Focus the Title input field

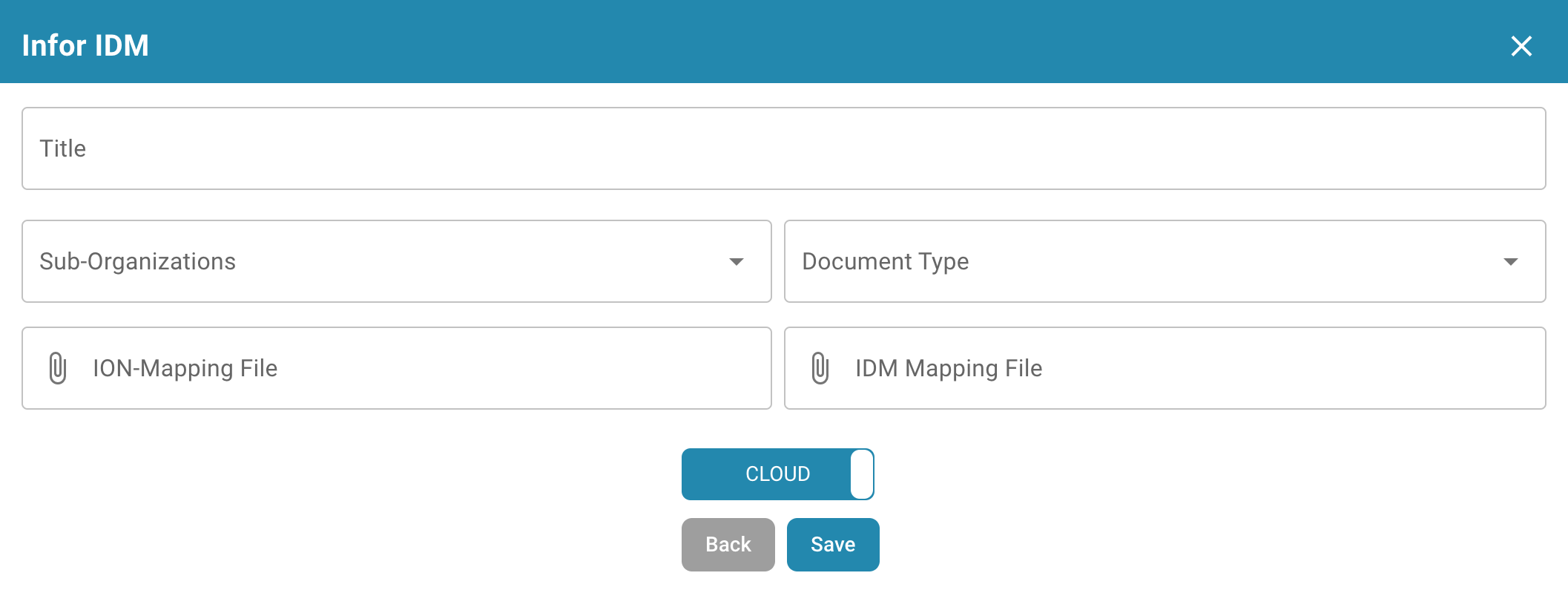[x=783, y=148]
